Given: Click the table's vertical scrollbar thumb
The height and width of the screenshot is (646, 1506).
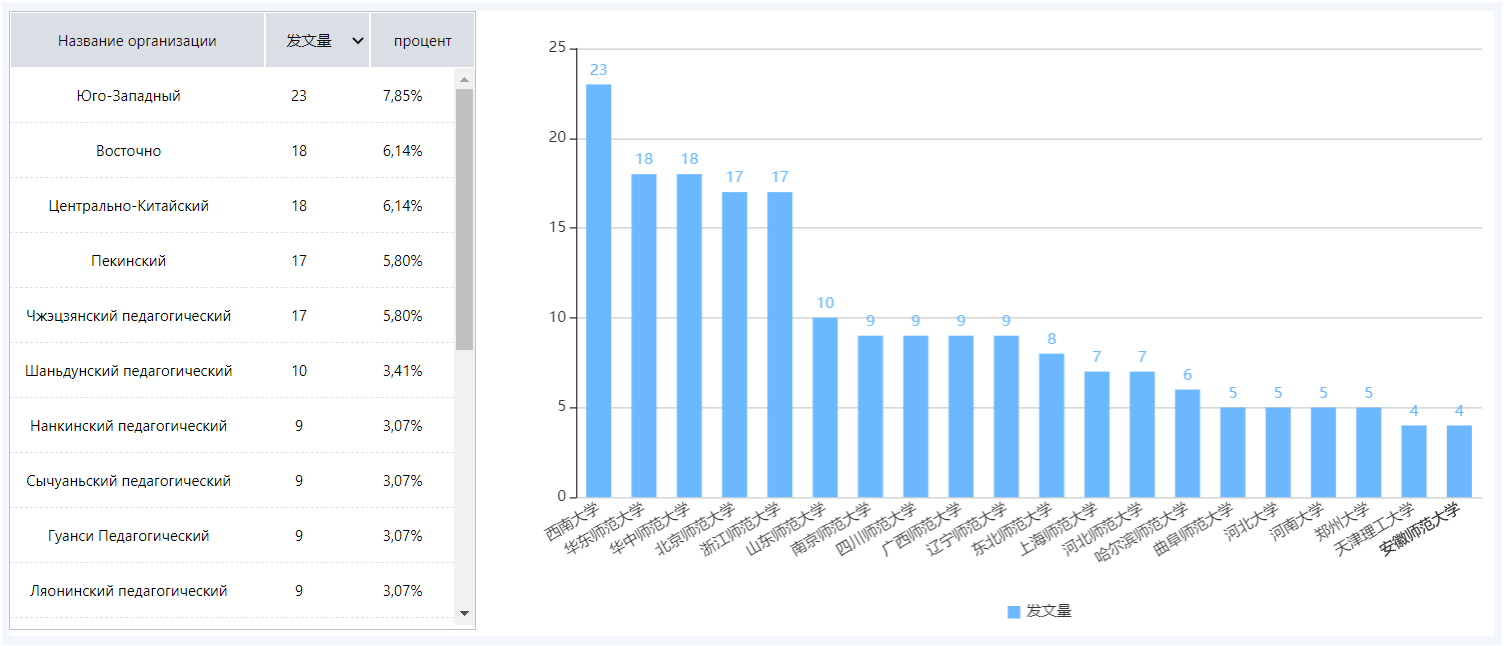Looking at the screenshot, I should click(x=464, y=218).
